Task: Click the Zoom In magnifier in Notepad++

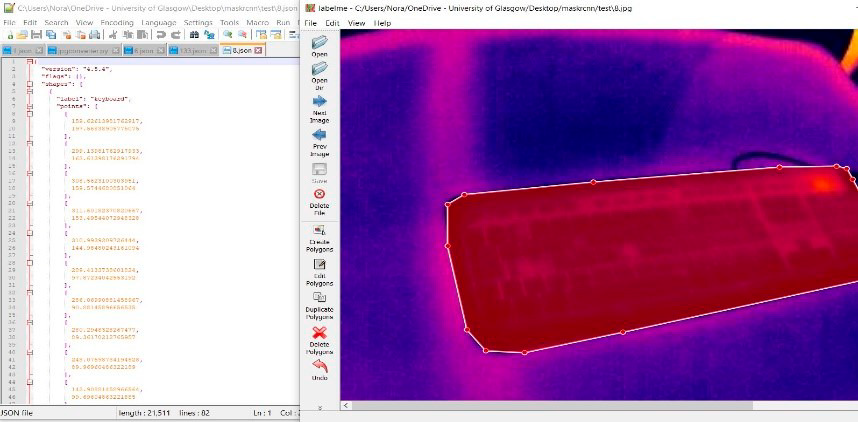Action: (228, 34)
